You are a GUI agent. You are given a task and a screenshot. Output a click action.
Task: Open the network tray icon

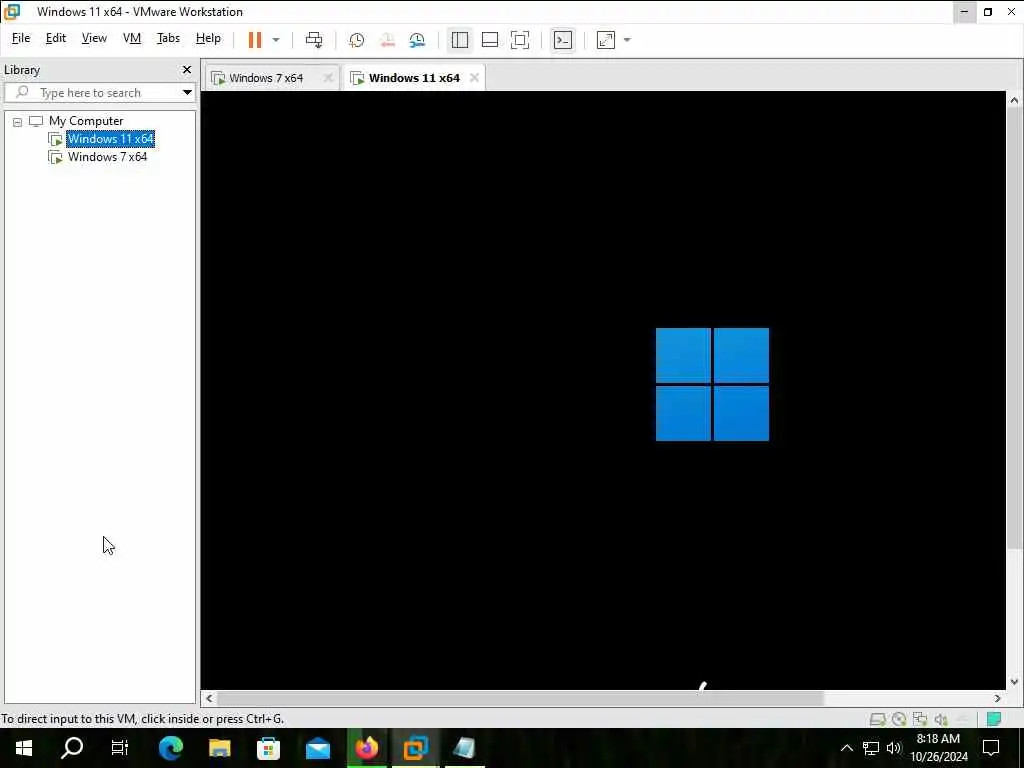[x=871, y=748]
